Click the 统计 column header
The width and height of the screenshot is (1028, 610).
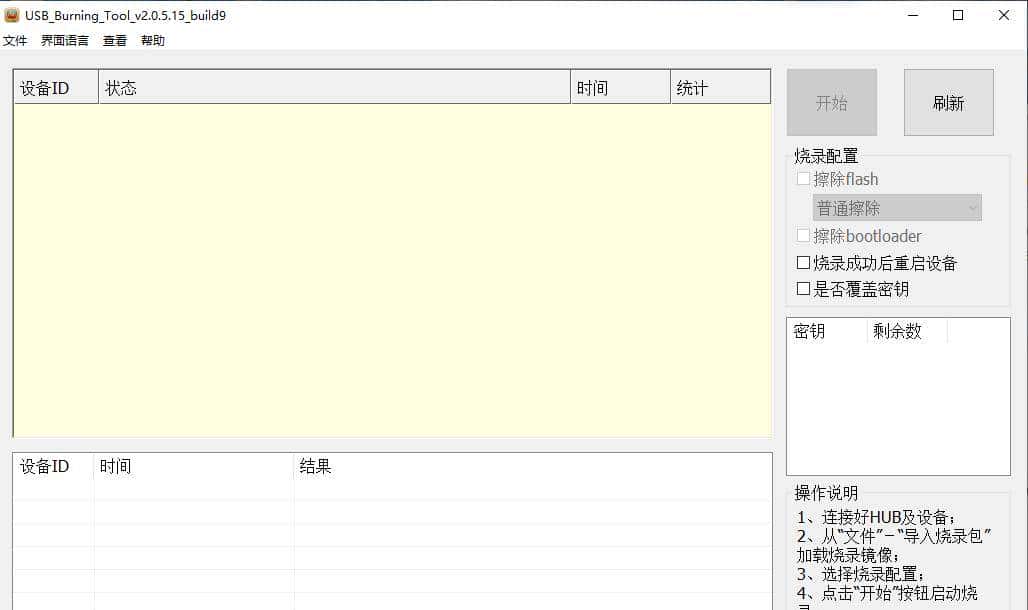(720, 88)
